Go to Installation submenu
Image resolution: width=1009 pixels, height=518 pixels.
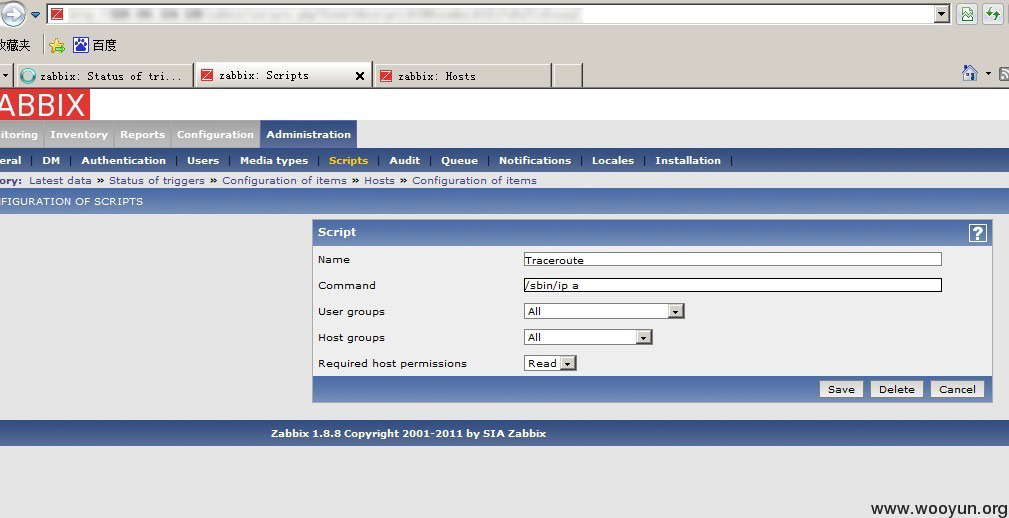tap(688, 160)
